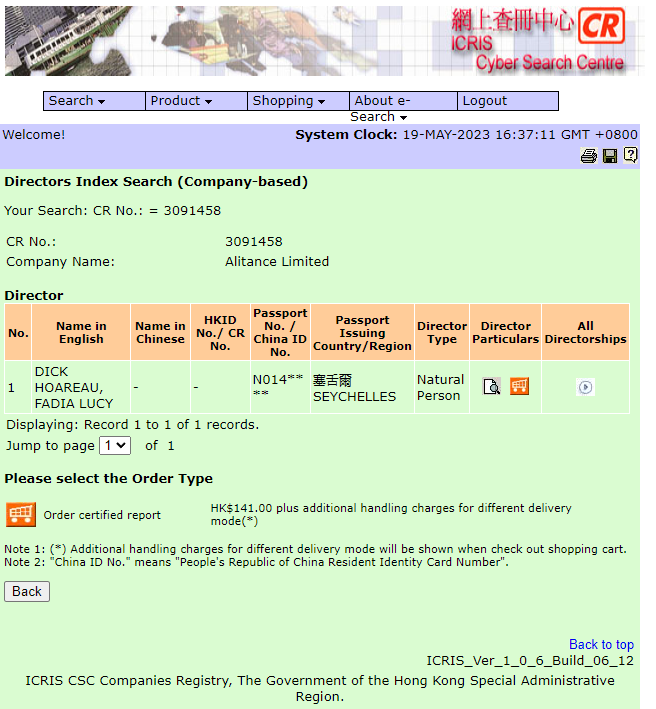Open help via the question mark icon

tap(630, 156)
